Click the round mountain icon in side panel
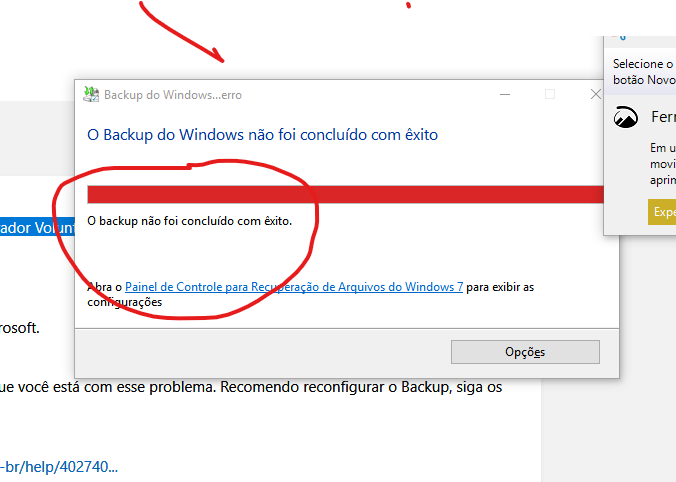Image resolution: width=676 pixels, height=482 pixels. 626,117
